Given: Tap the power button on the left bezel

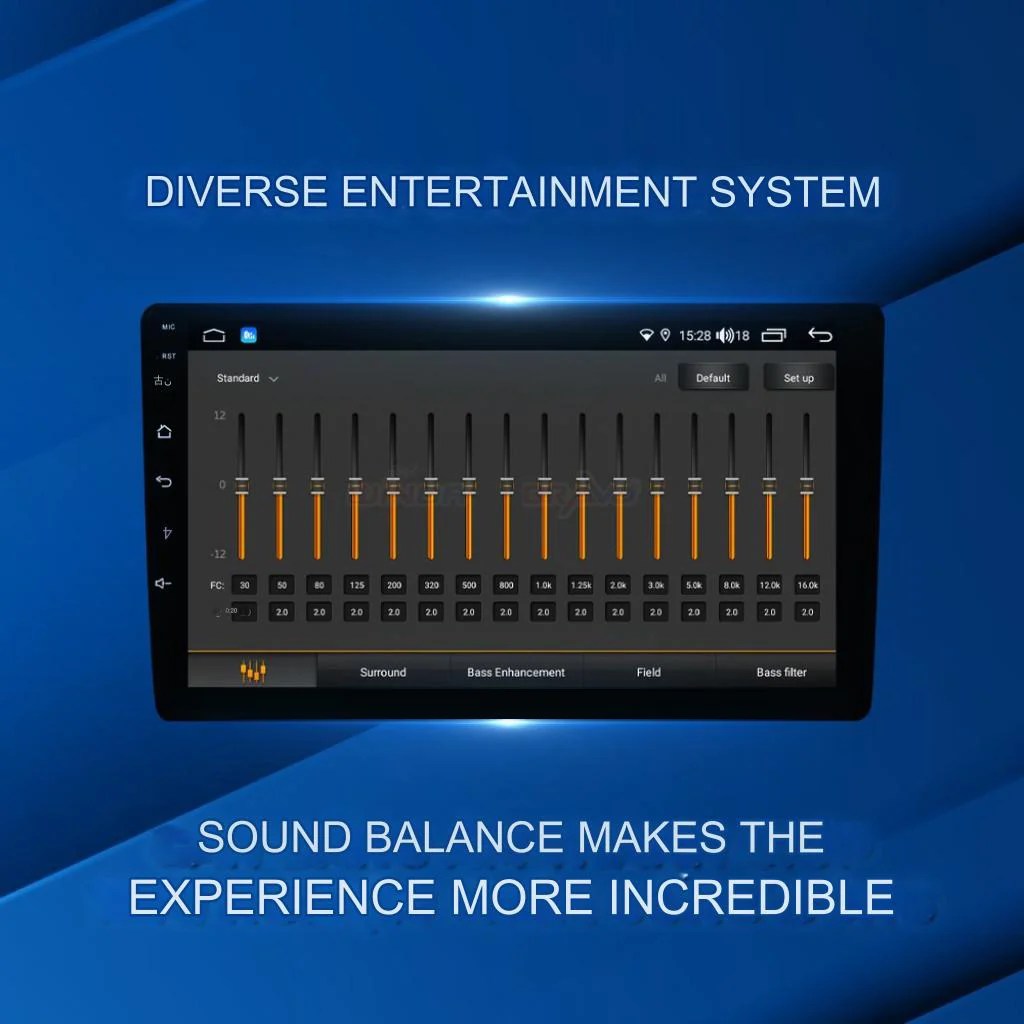Looking at the screenshot, I should tap(163, 381).
